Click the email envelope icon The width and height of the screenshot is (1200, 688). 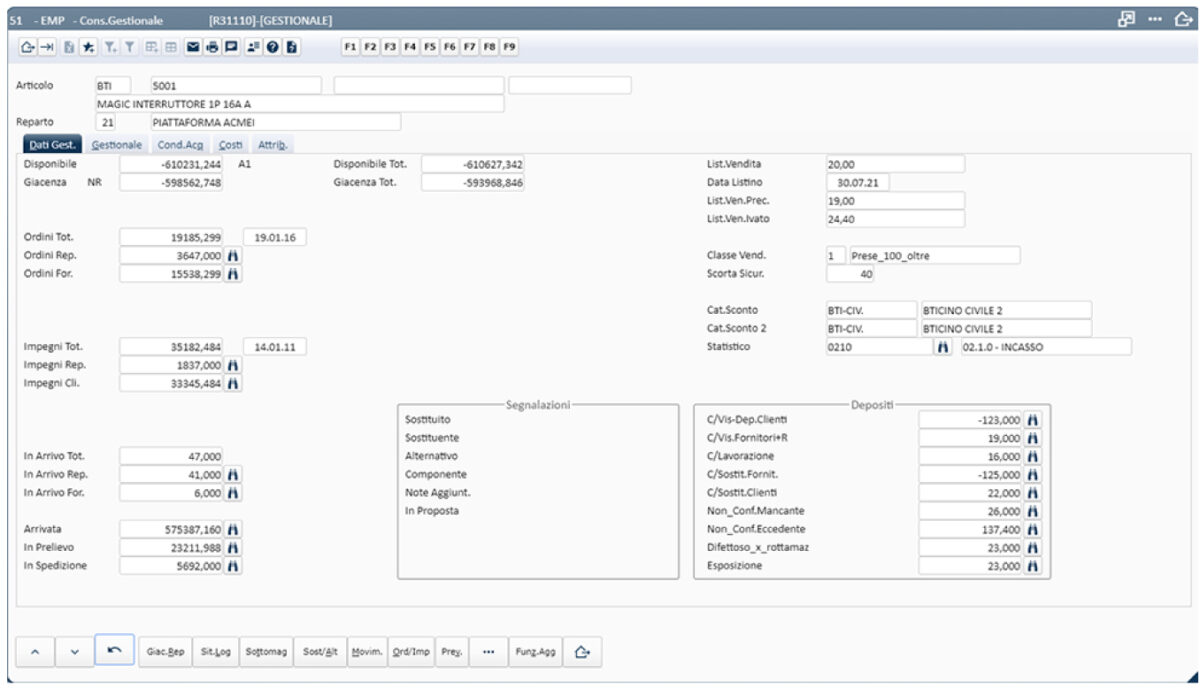pos(193,44)
